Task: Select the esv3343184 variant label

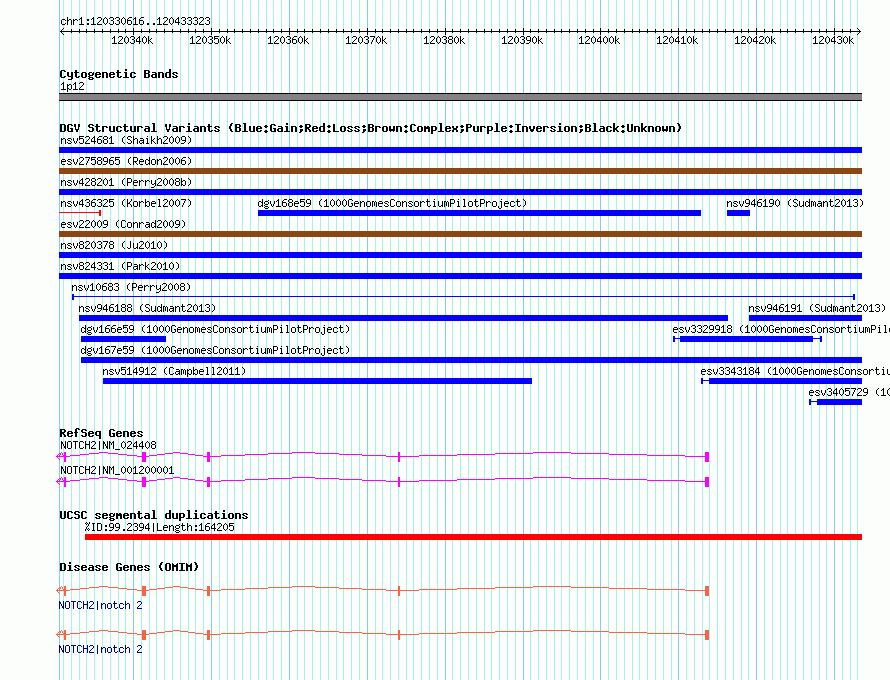Action: pyautogui.click(x=795, y=371)
